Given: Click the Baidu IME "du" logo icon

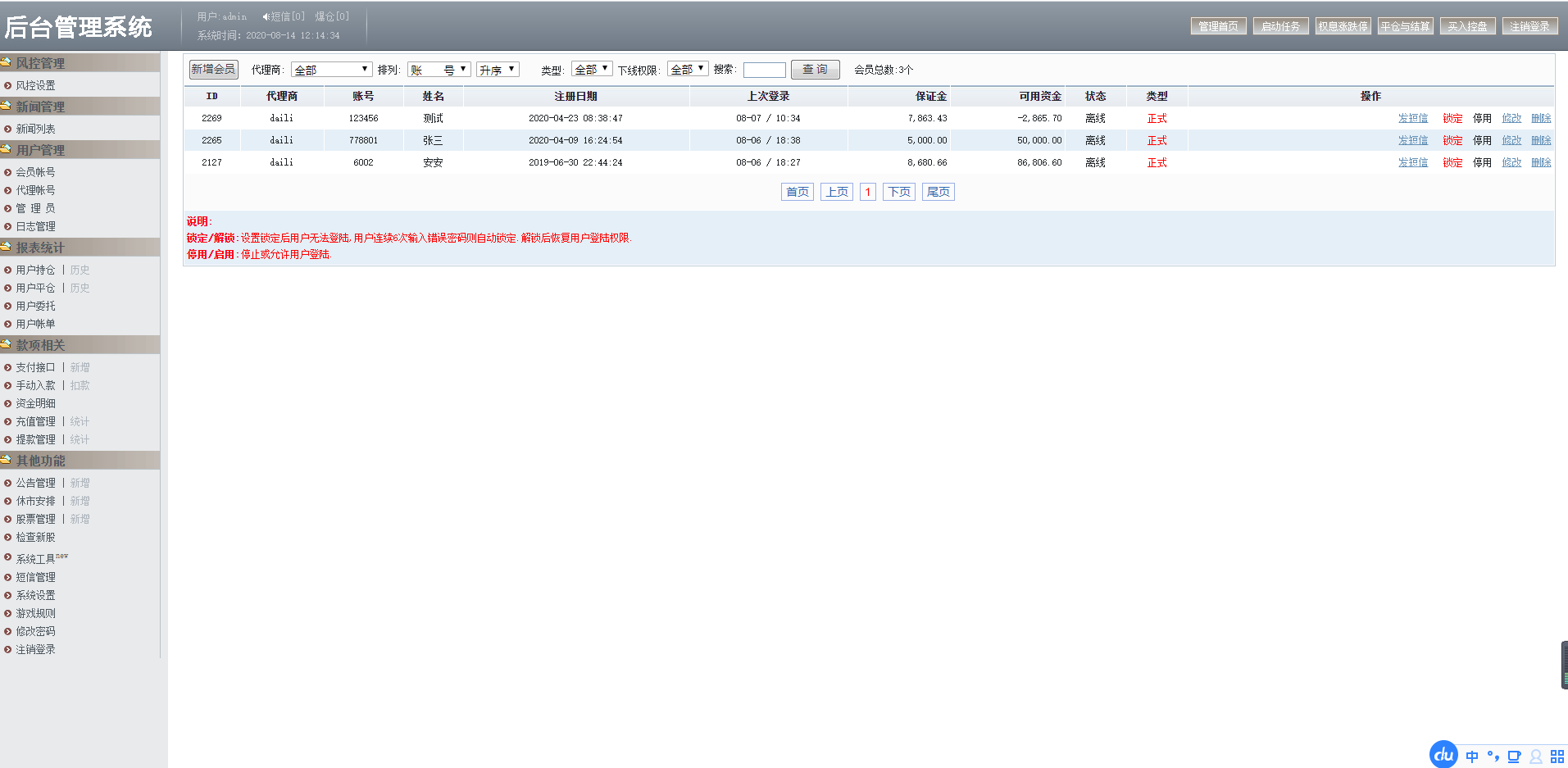Looking at the screenshot, I should [1443, 755].
